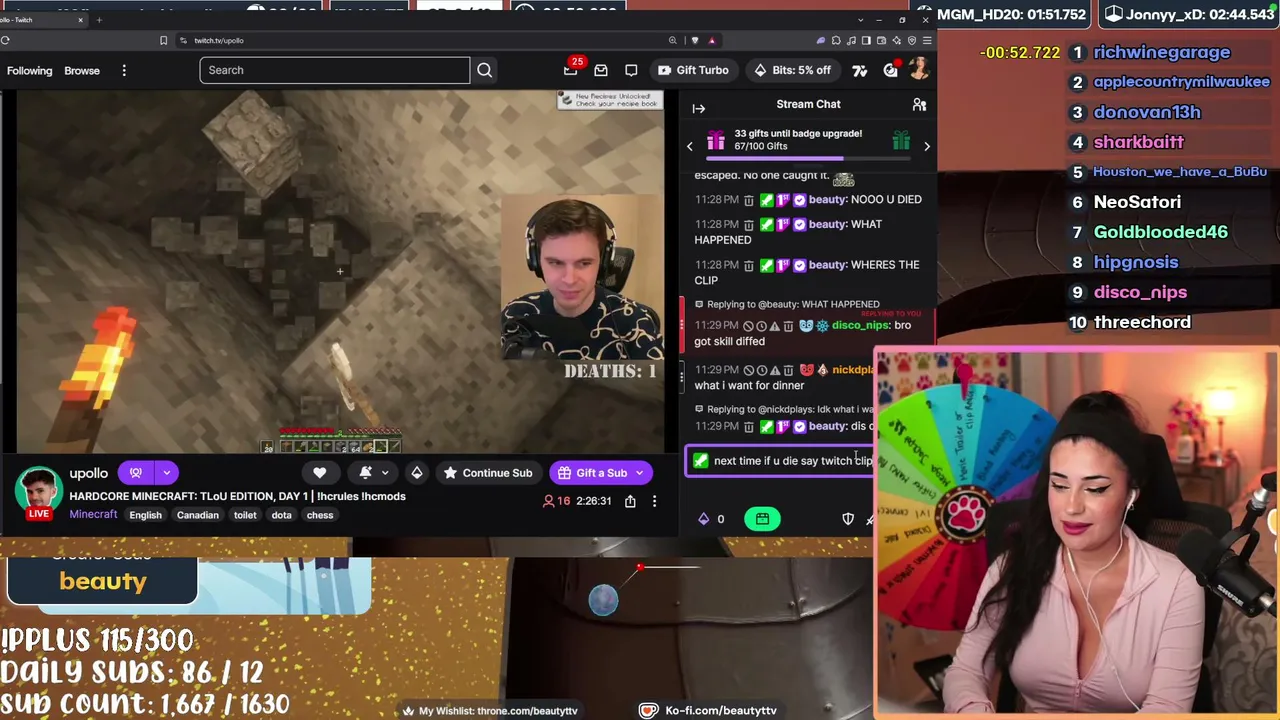This screenshot has width=1280, height=720.
Task: Focus the Twitch Search field
Action: [334, 70]
